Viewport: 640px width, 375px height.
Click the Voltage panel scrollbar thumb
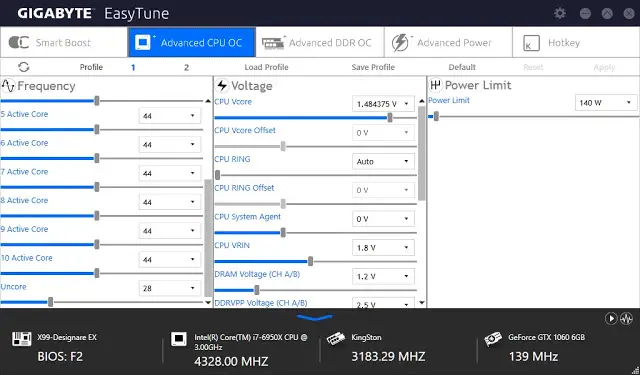(422, 153)
